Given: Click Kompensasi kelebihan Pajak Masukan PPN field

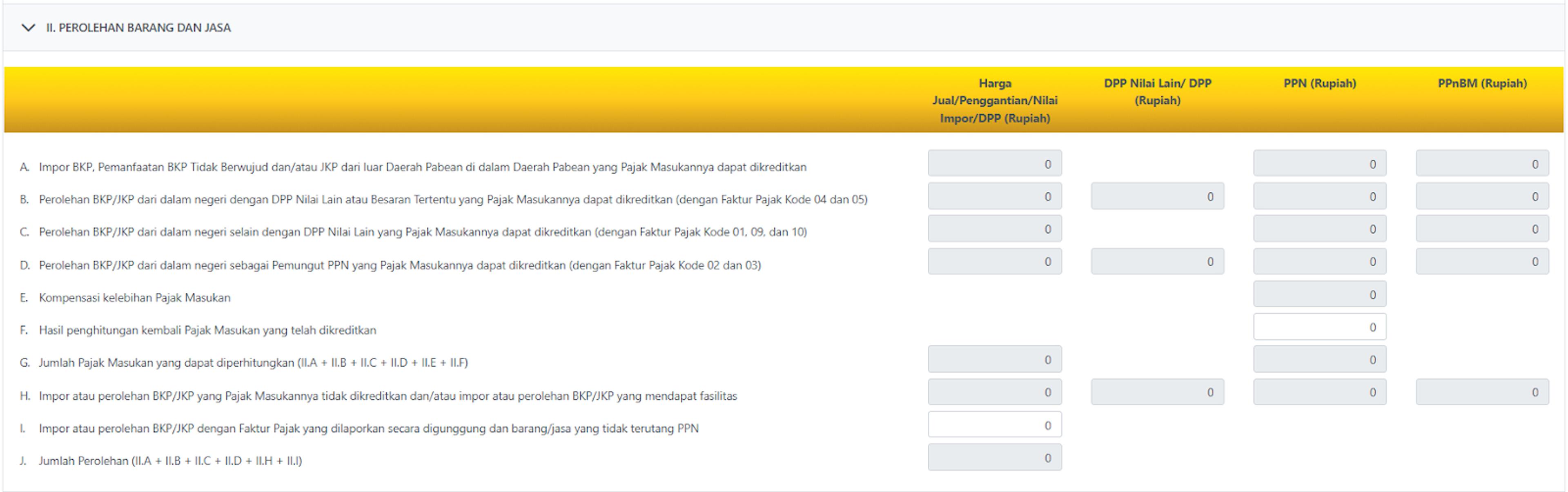Looking at the screenshot, I should point(1320,294).
